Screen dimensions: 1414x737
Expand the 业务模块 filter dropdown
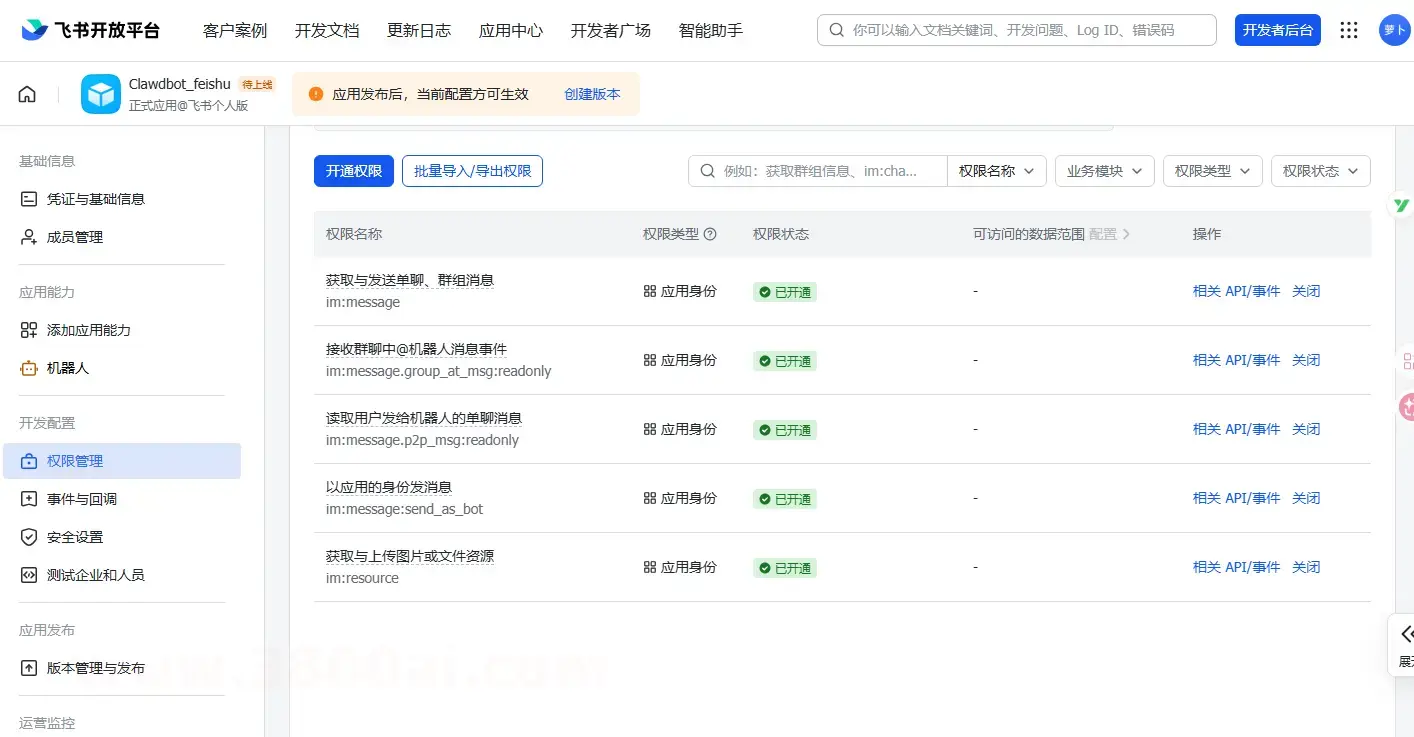(1104, 171)
